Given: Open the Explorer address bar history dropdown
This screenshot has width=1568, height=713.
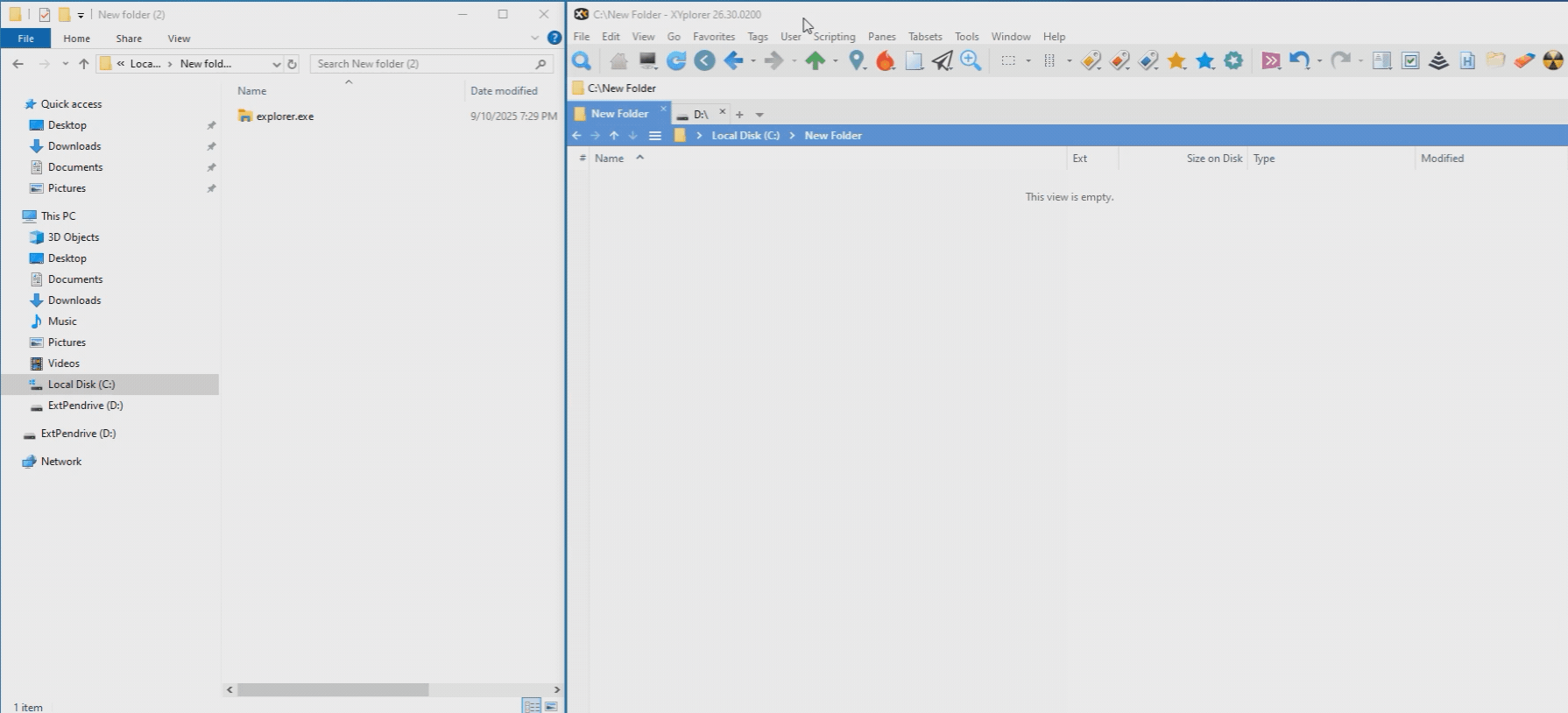Looking at the screenshot, I should [x=276, y=64].
